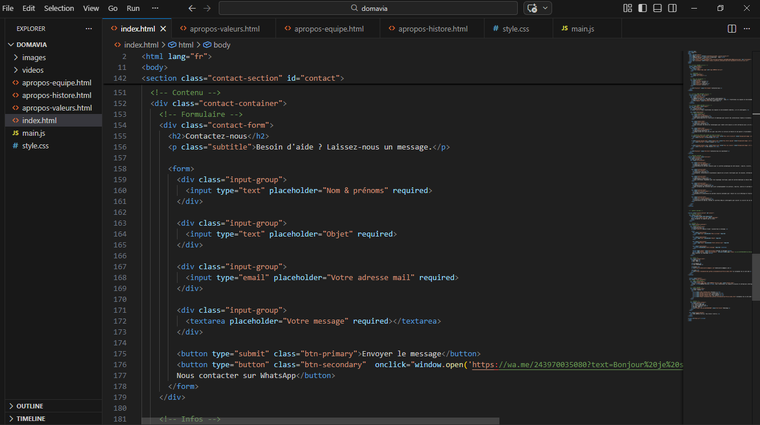Screen dimensions: 760x425
Task: Open the Copilot chat icon in title bar
Action: [533, 8]
